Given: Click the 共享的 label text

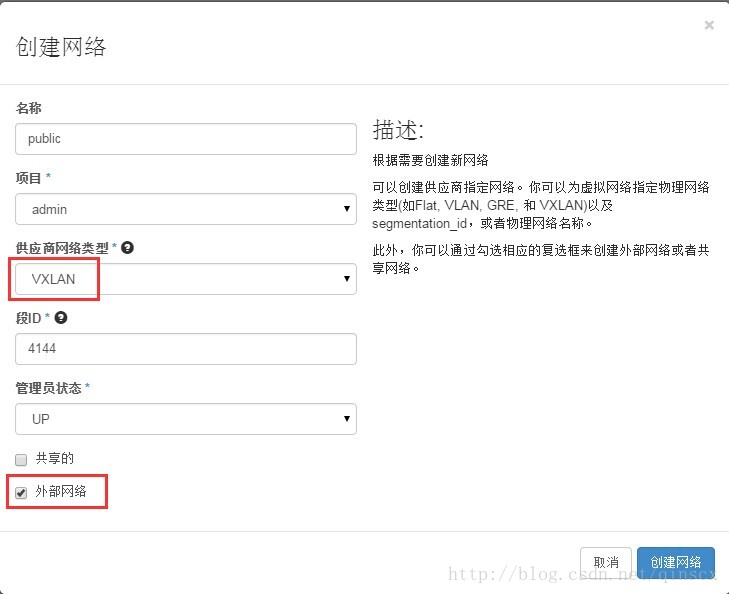Looking at the screenshot, I should click(55, 459).
